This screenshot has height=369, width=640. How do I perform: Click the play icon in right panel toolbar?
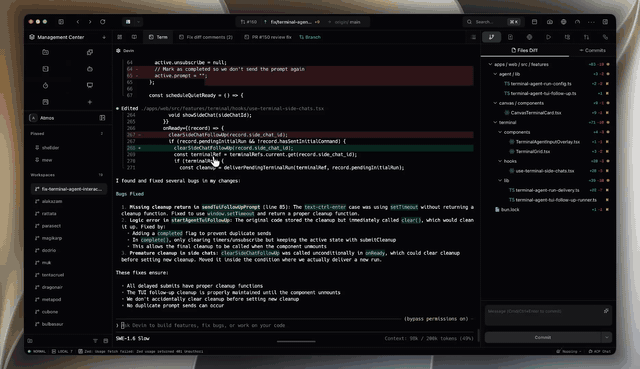coord(548,37)
